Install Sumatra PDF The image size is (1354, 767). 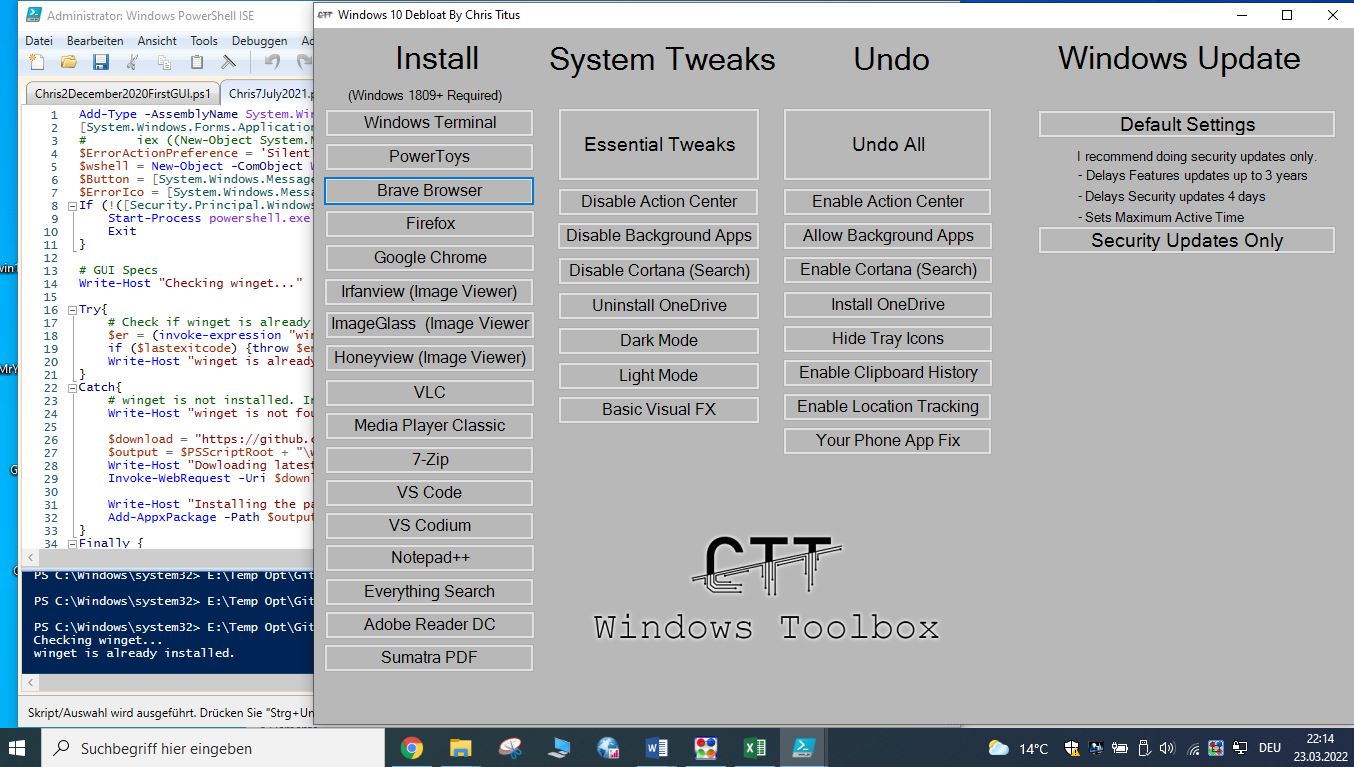(429, 658)
